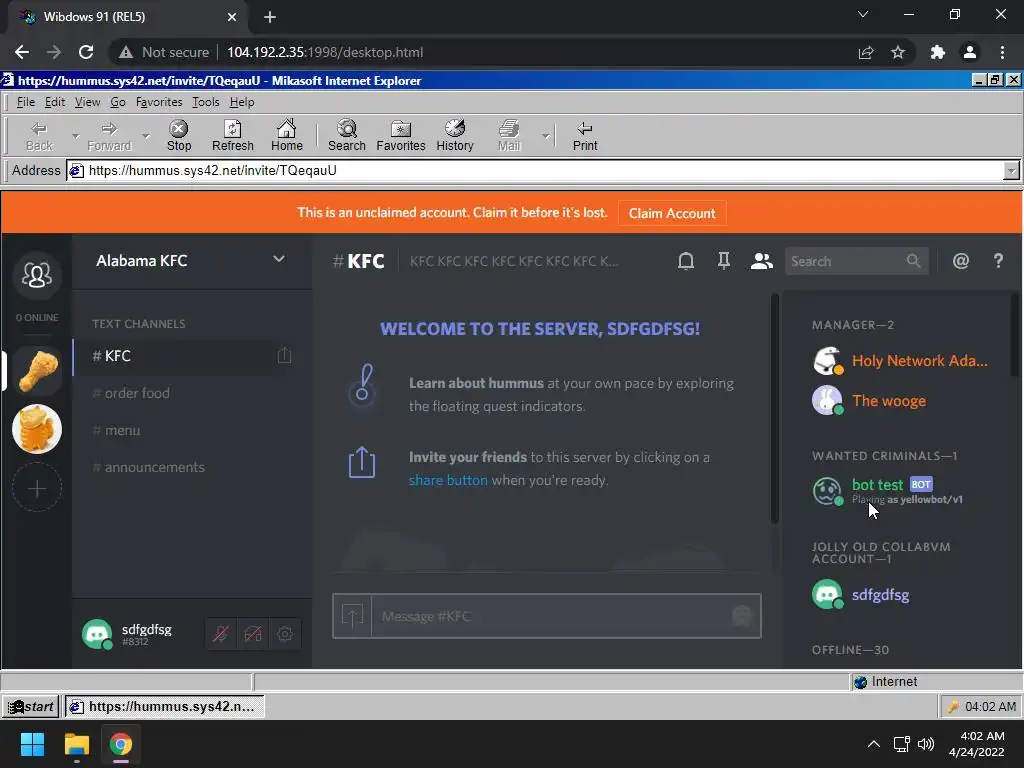The height and width of the screenshot is (768, 1024).
Task: Open notification bell settings
Action: coord(686,261)
